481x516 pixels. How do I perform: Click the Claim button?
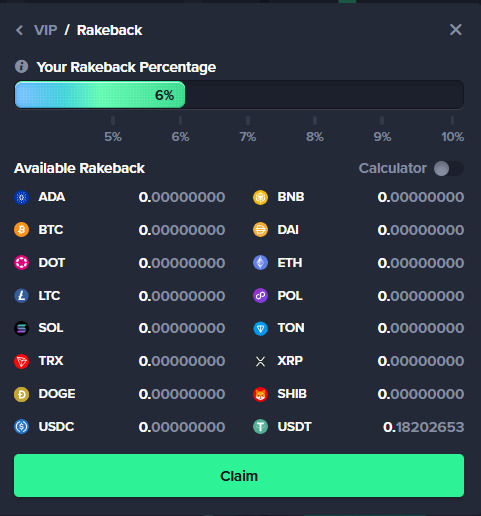point(239,476)
